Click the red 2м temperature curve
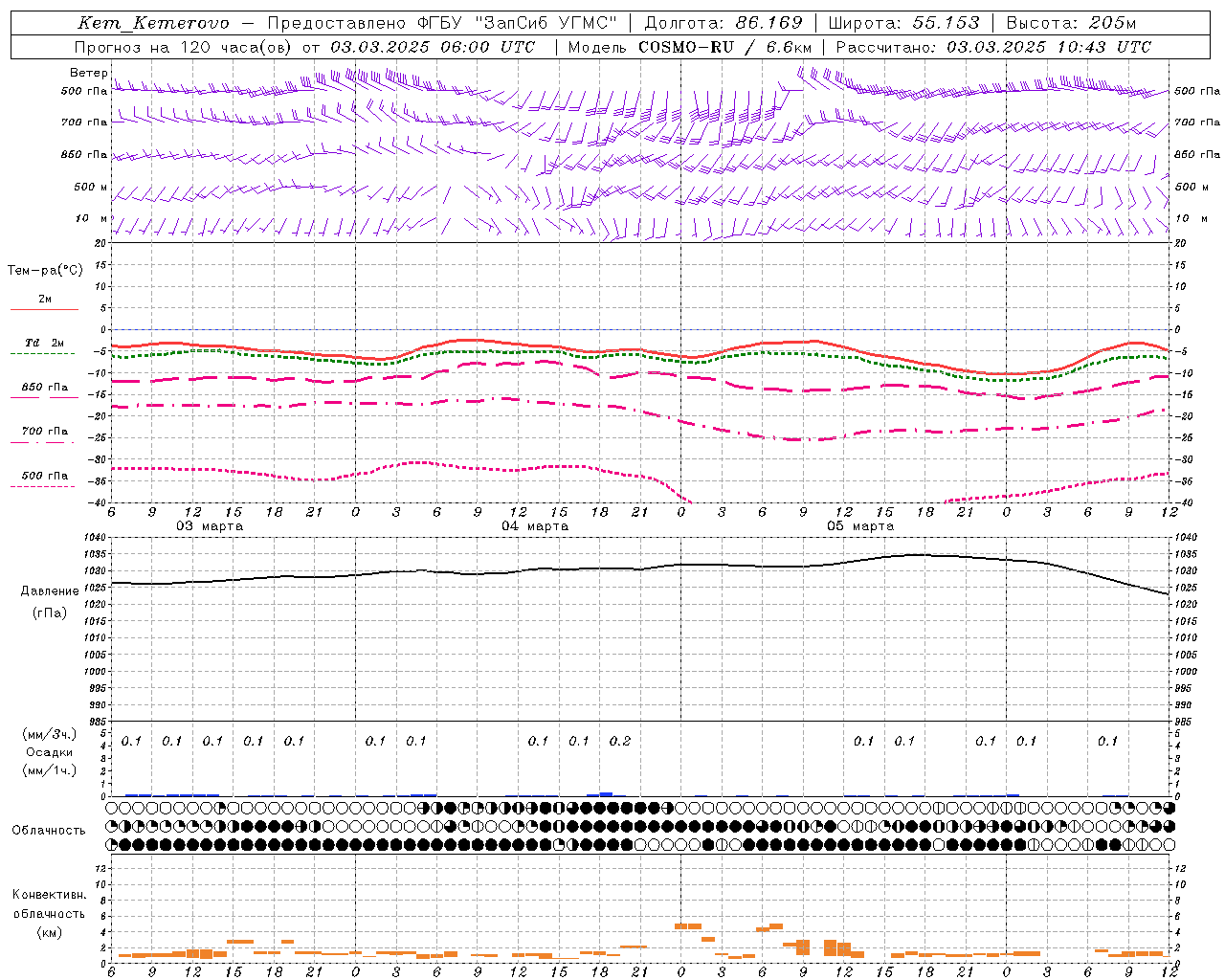 (x=639, y=349)
